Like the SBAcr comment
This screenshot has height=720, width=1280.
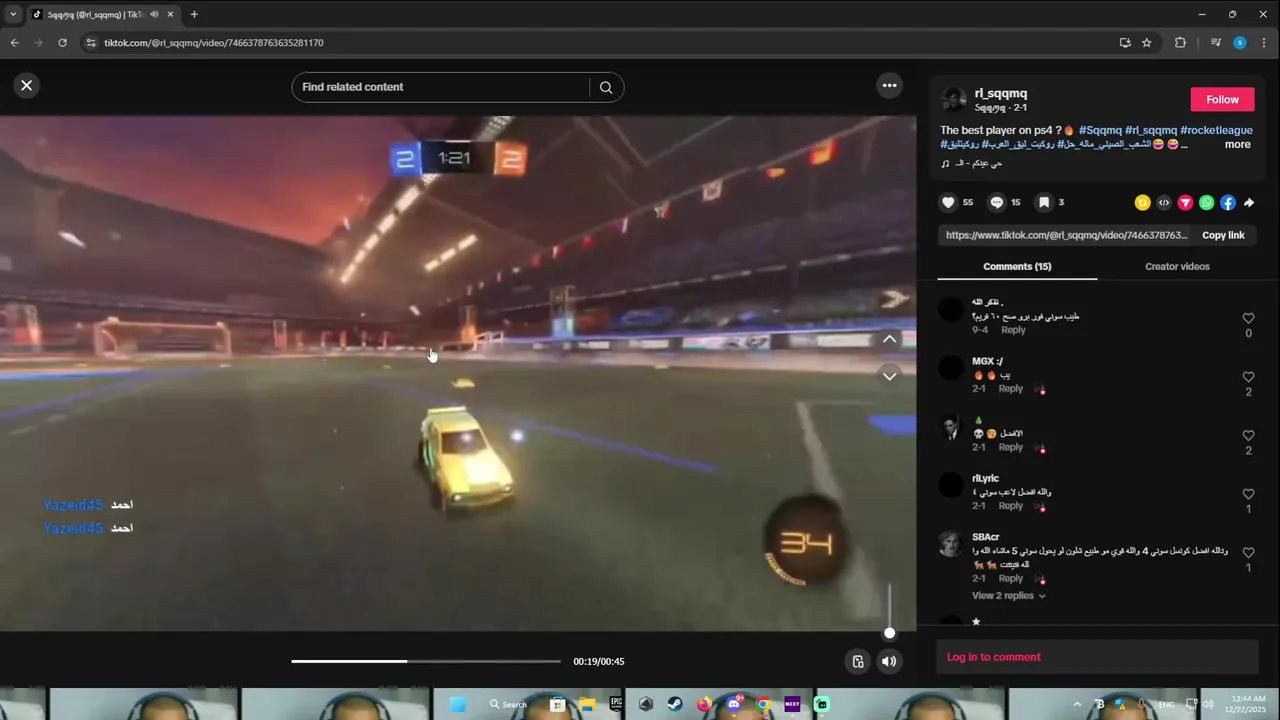coord(1248,552)
